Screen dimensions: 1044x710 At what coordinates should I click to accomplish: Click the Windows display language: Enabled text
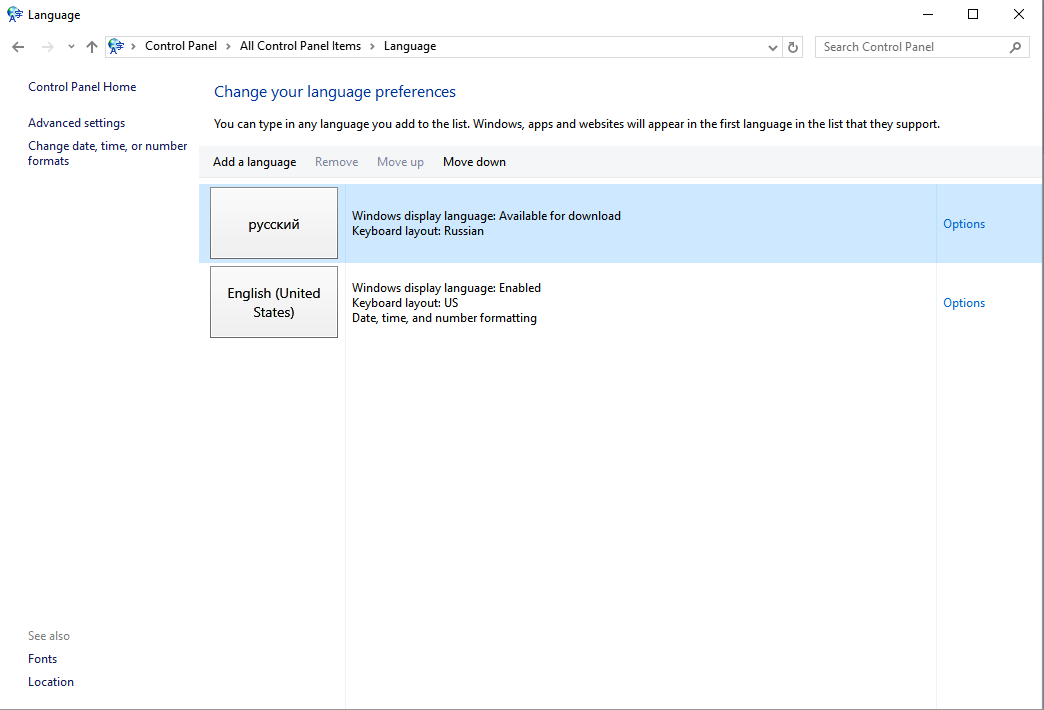446,288
